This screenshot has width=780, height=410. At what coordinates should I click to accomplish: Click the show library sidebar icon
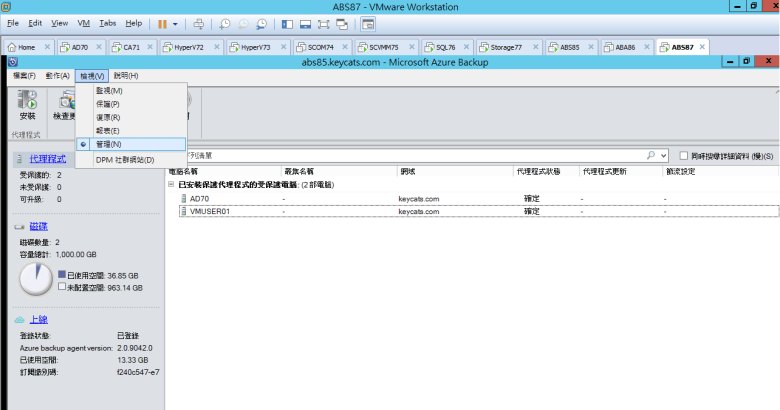285,23
